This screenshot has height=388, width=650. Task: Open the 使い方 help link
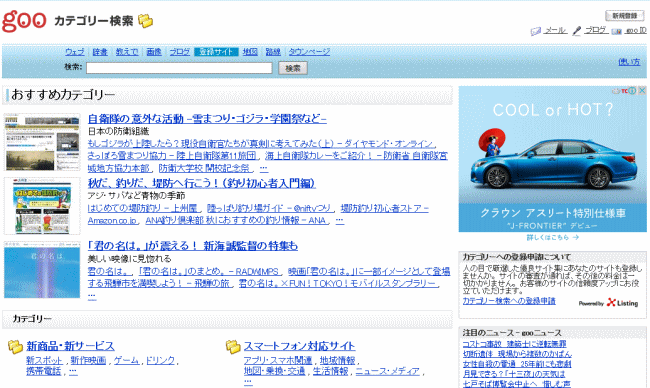click(629, 62)
